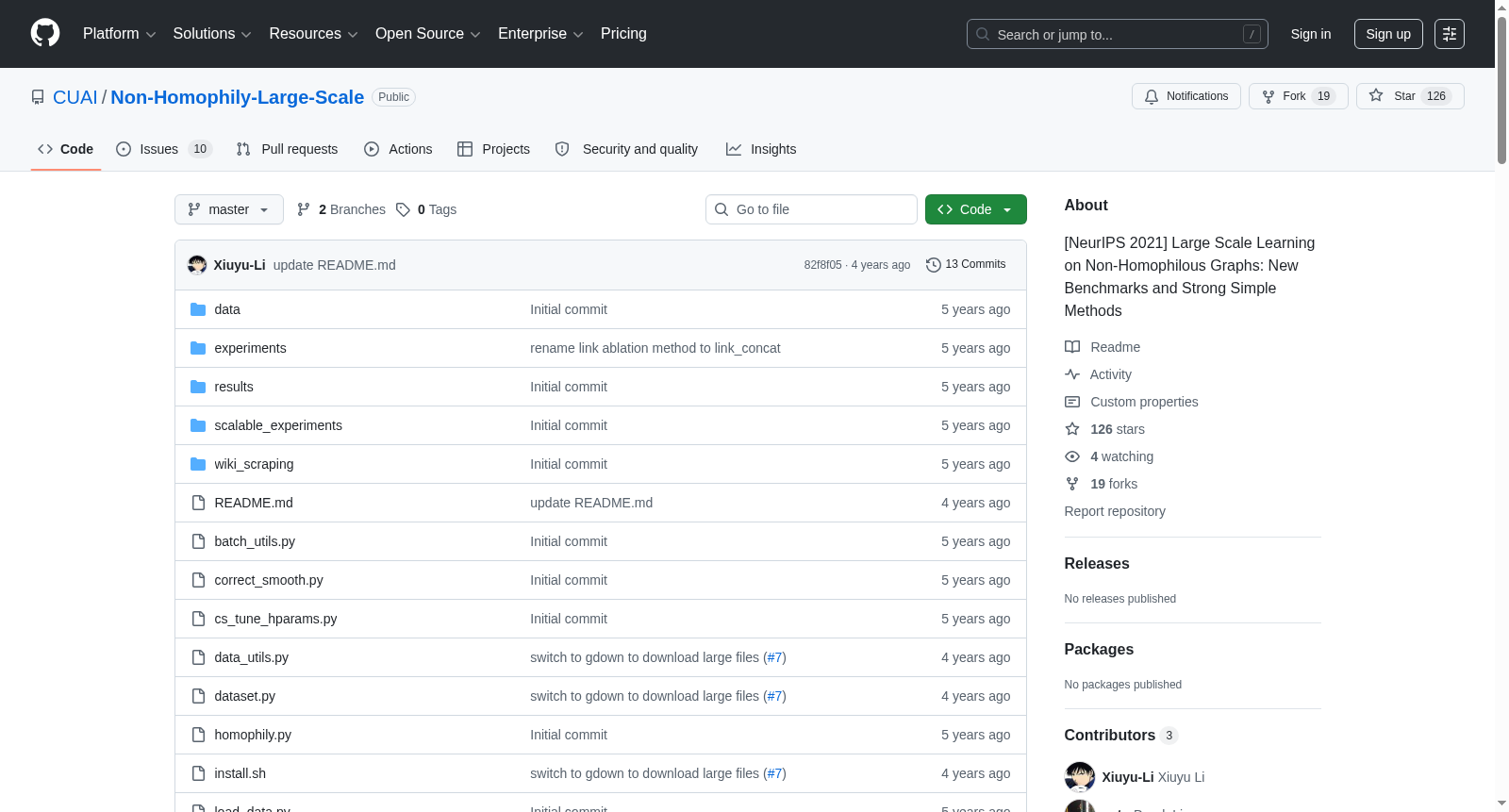Click the results folder icon
This screenshot has height=812, width=1509.
198,387
